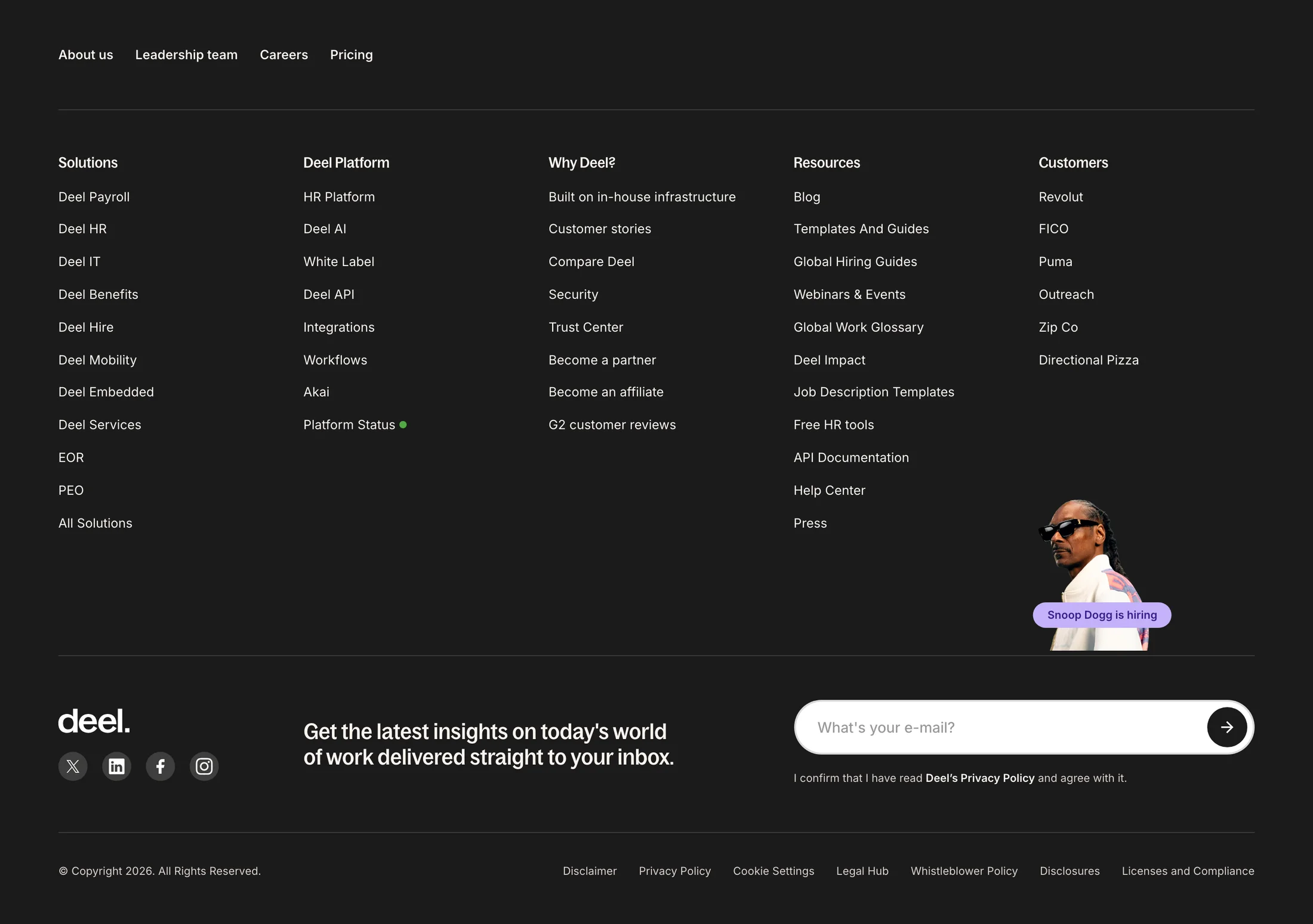1313x924 pixels.
Task: Open Whistleblower Policy footer link
Action: [964, 871]
